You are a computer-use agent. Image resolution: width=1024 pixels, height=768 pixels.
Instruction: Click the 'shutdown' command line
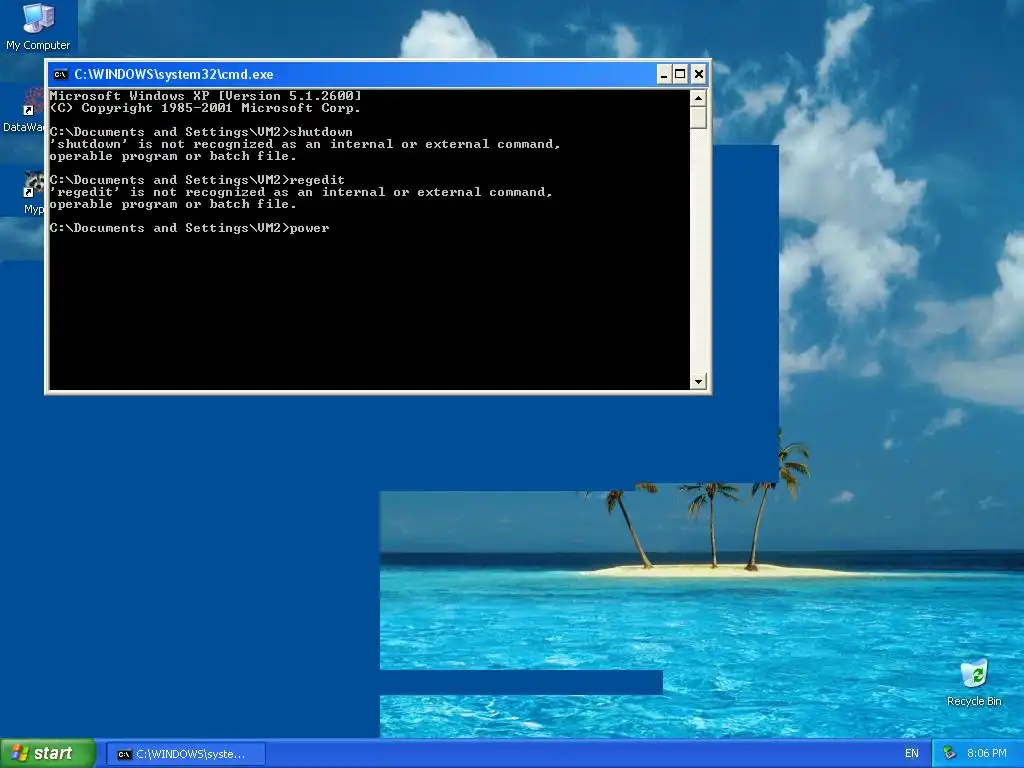pyautogui.click(x=201, y=132)
